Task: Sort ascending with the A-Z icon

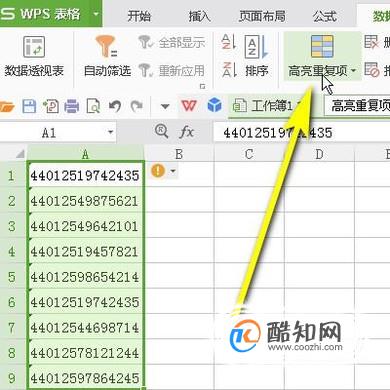Action: [x=229, y=42]
